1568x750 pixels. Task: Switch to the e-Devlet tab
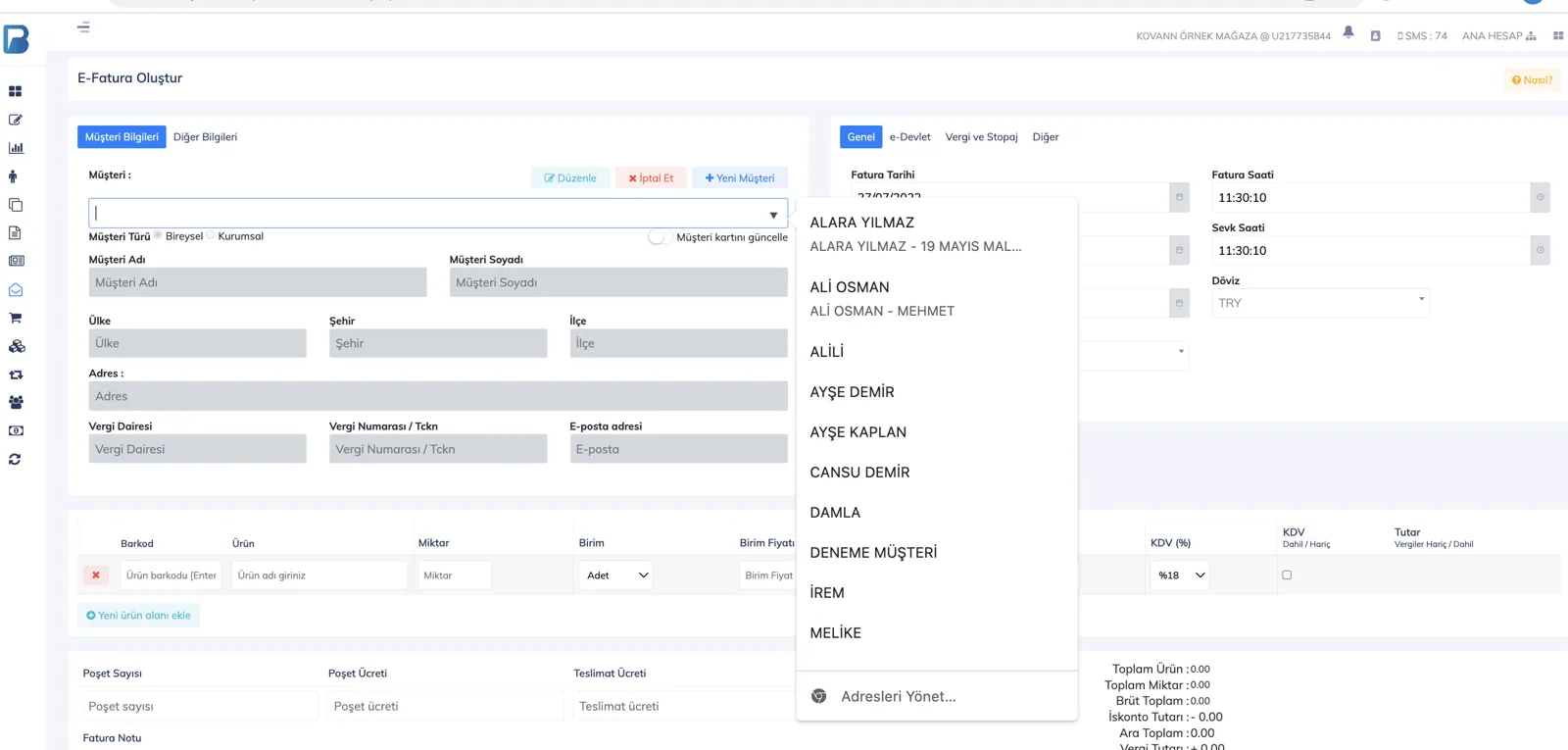909,137
